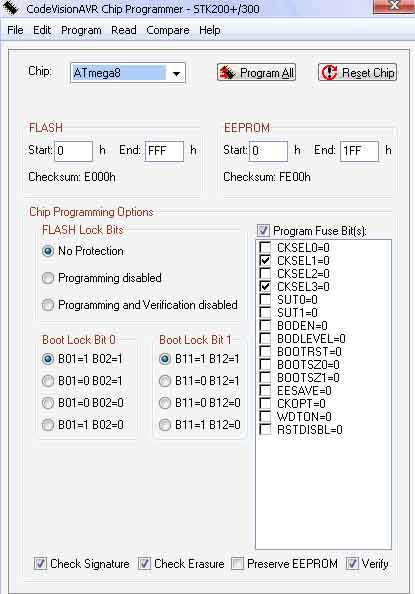
Task: Toggle the Program Fuse Bit(s) checkbox
Action: 263,231
